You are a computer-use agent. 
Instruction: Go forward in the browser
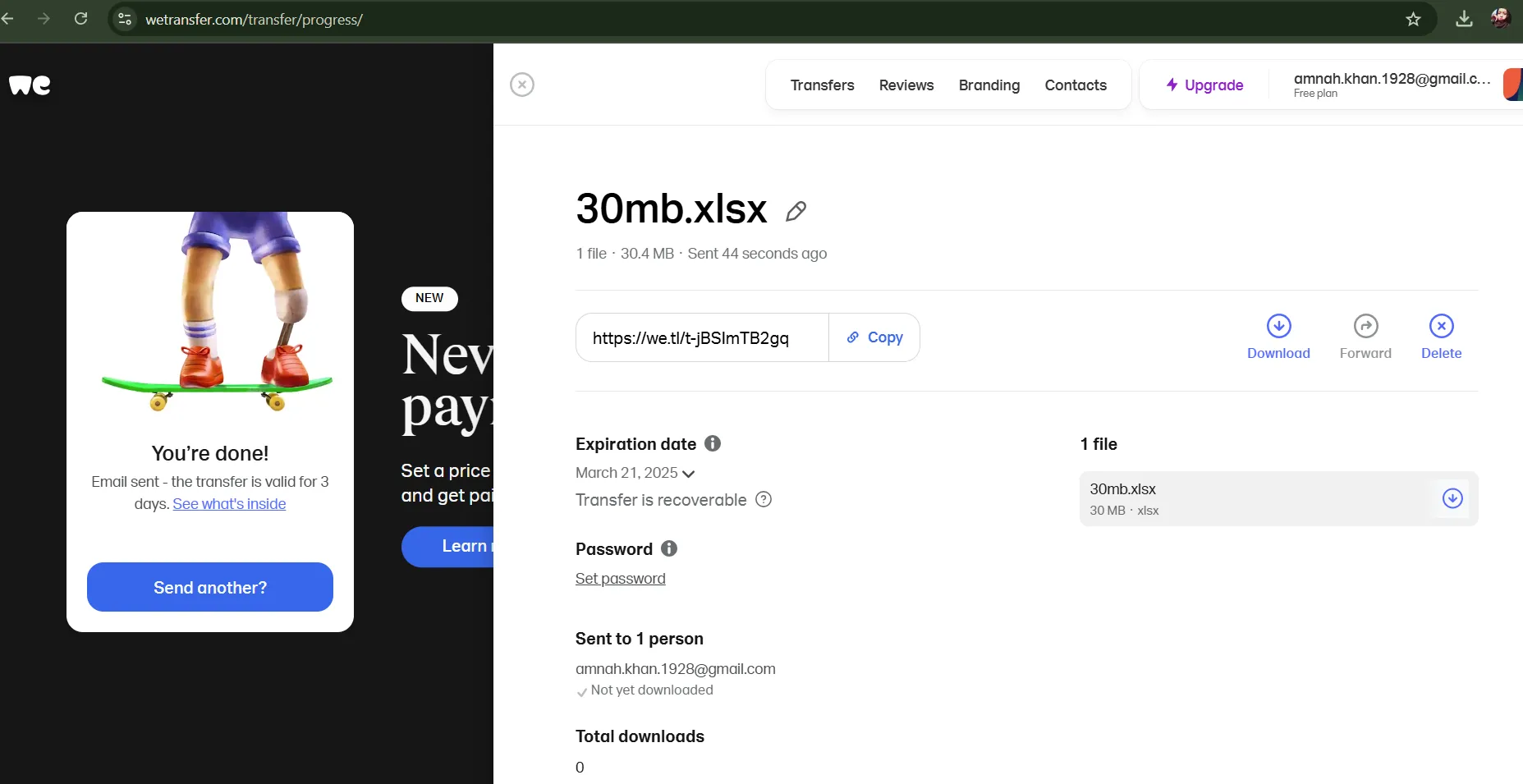(44, 18)
